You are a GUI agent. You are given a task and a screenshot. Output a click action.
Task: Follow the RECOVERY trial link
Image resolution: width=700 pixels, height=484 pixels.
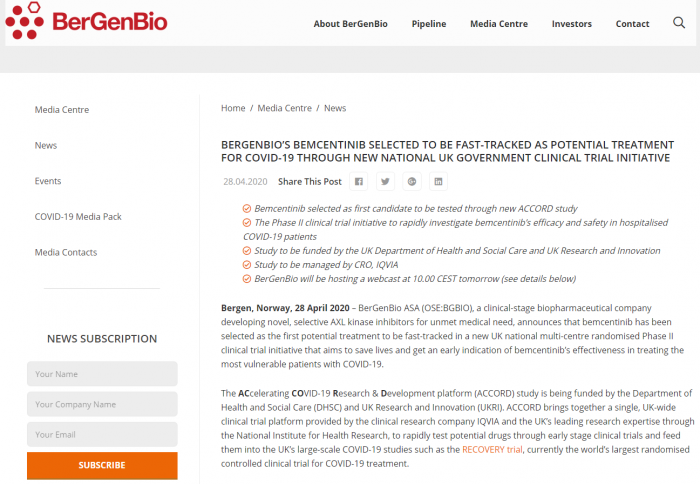[491, 450]
